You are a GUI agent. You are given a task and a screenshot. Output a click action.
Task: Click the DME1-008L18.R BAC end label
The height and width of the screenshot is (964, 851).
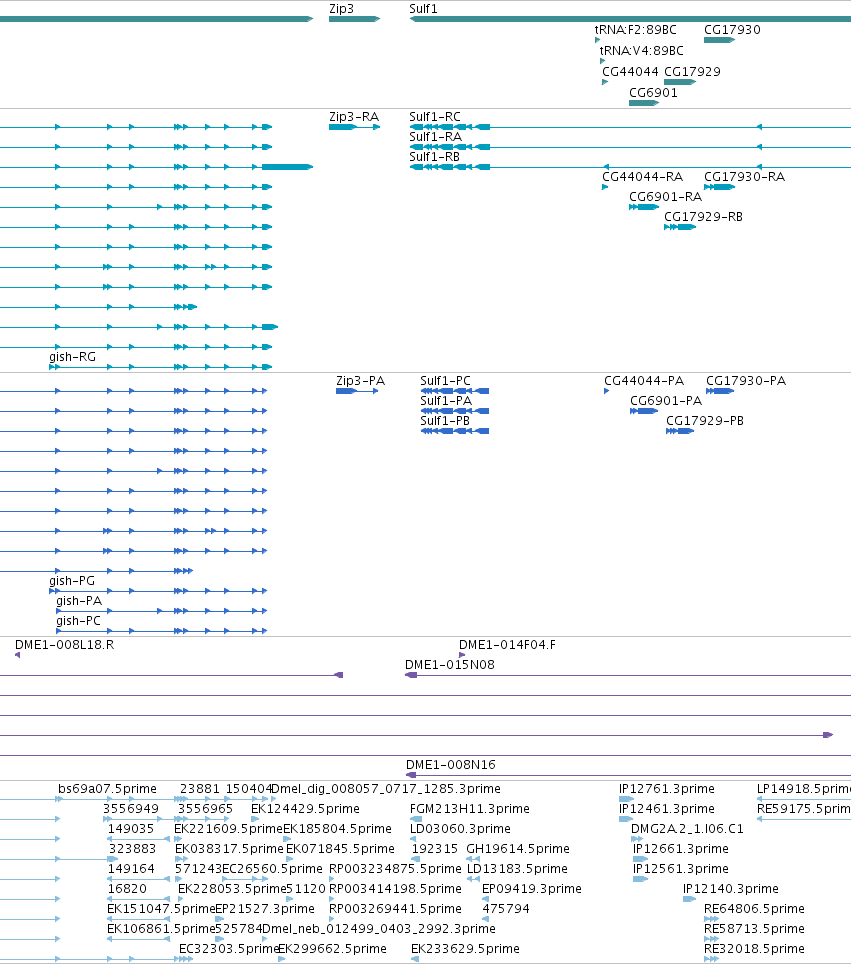coord(65,644)
